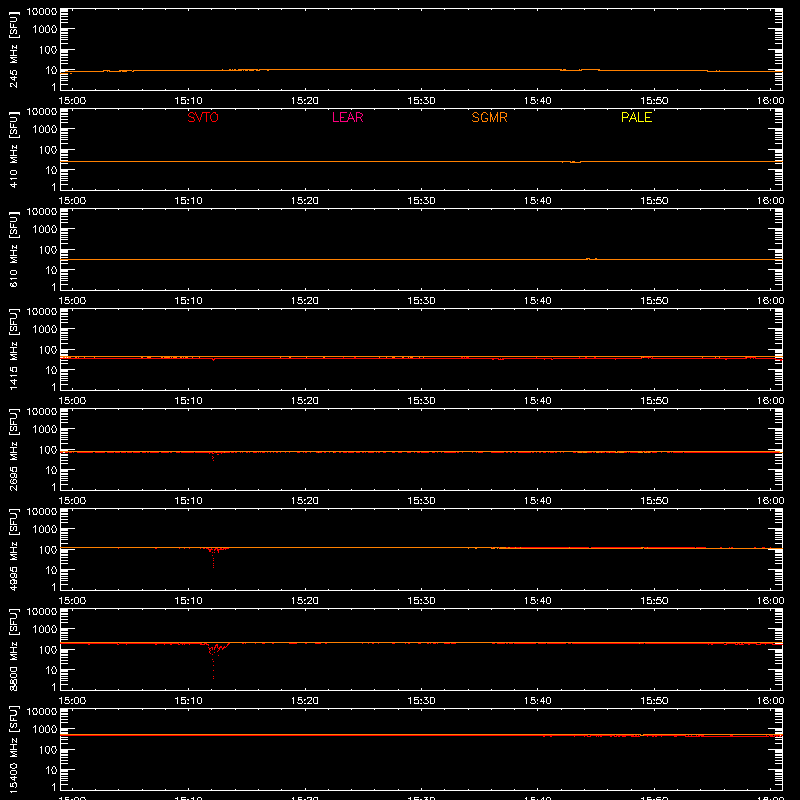Click the 15:10 time label under 410 MHz plot
800x800 pixels.
point(189,201)
